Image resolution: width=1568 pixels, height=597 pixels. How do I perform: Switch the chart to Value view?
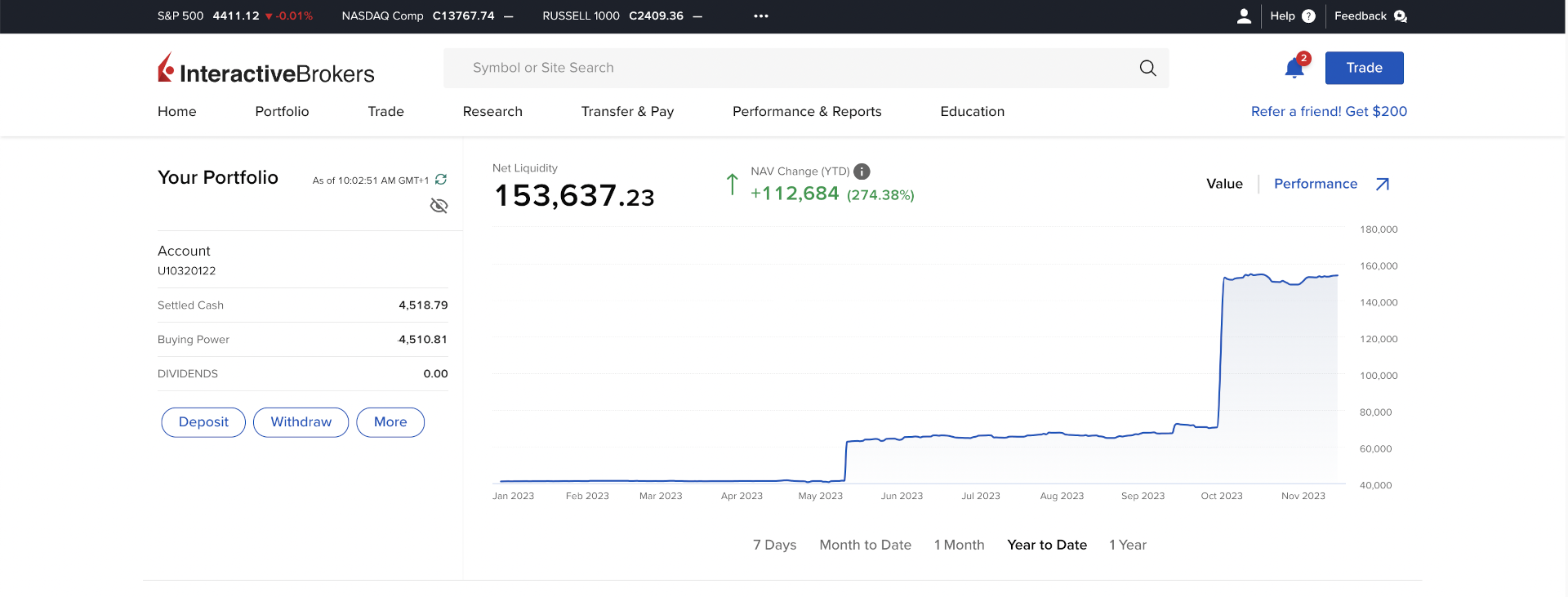1224,185
